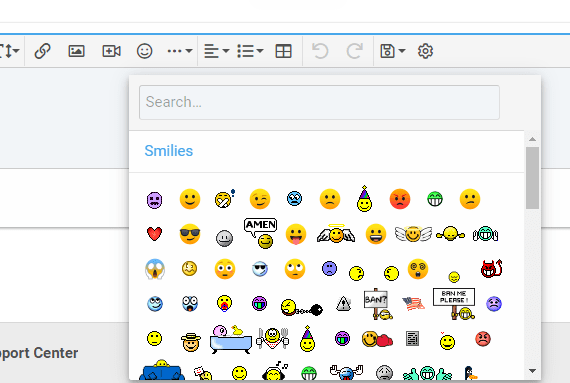
Task: Select the Smilies category heading
Action: pyautogui.click(x=169, y=151)
